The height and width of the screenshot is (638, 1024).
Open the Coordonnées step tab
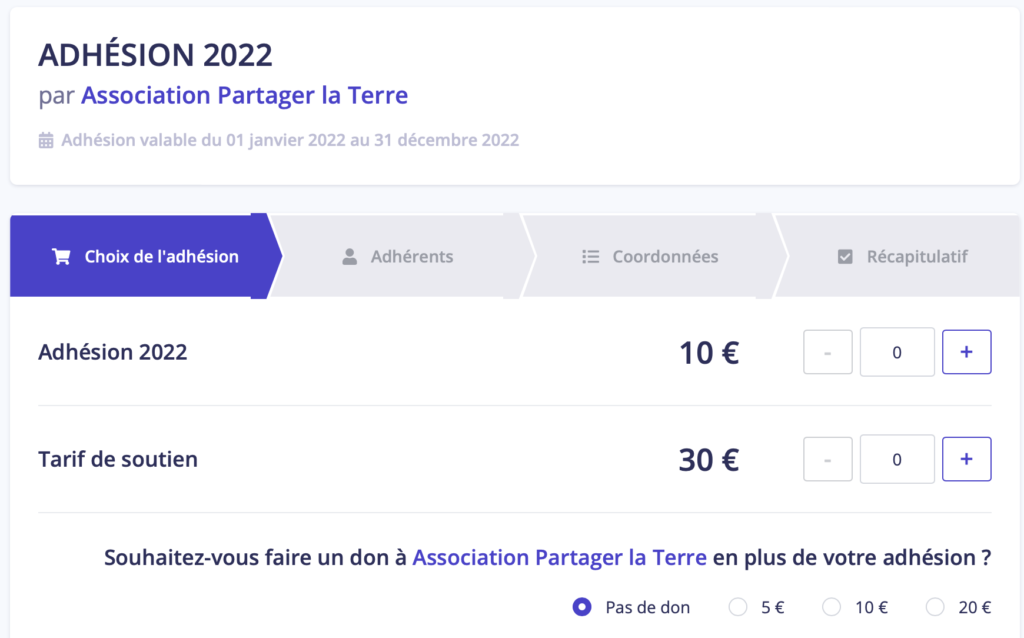650,257
